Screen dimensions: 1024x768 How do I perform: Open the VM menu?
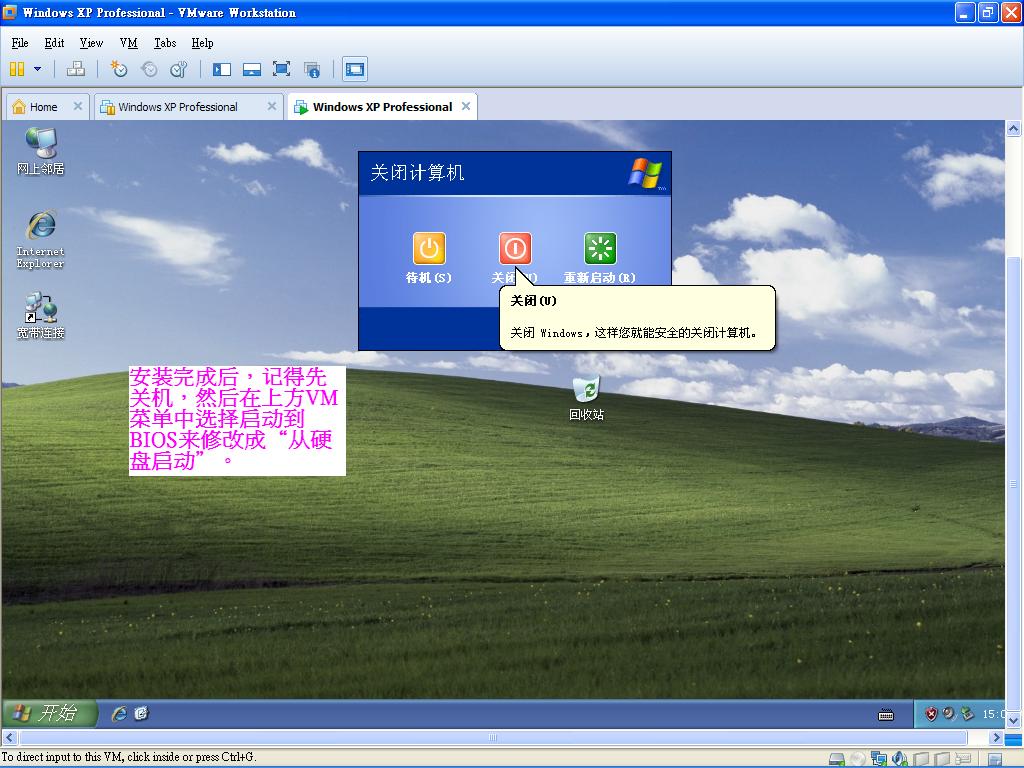[129, 43]
